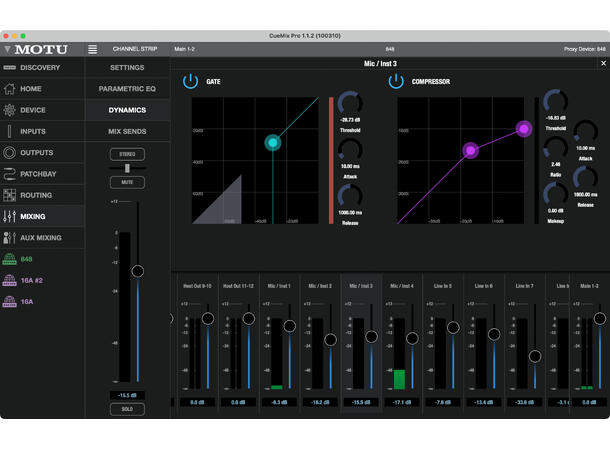Viewport: 610px width, 450px height.
Task: Open the Mix Sends tab
Action: click(x=127, y=131)
